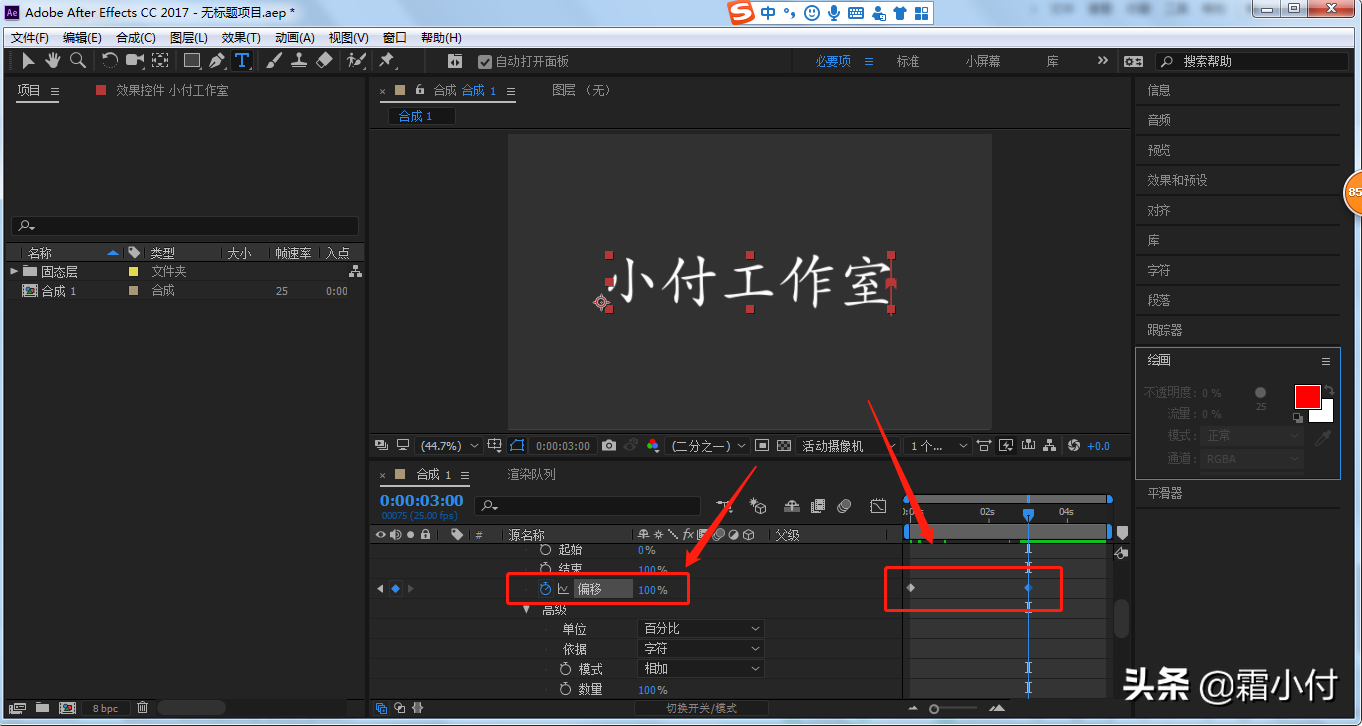
Task: Toggle stopwatch for 偏移 property
Action: [545, 589]
